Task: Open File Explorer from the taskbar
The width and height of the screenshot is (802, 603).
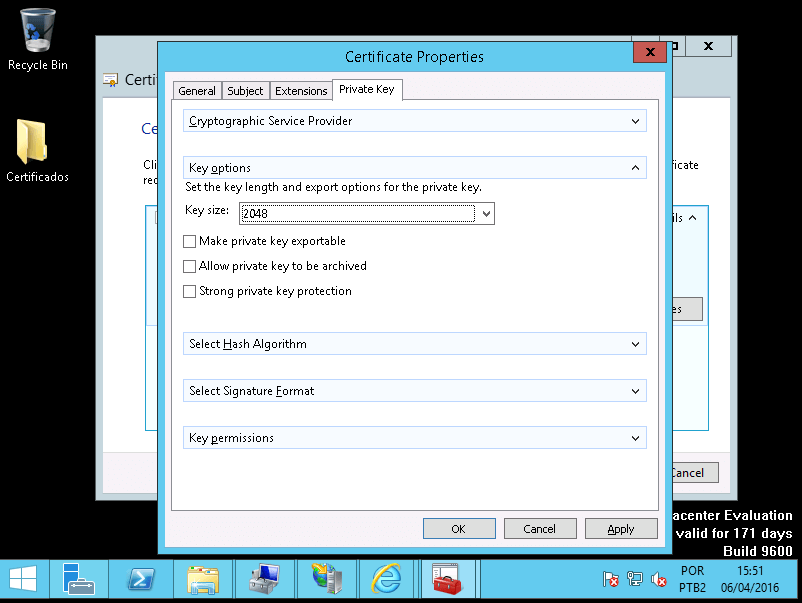Action: click(203, 579)
